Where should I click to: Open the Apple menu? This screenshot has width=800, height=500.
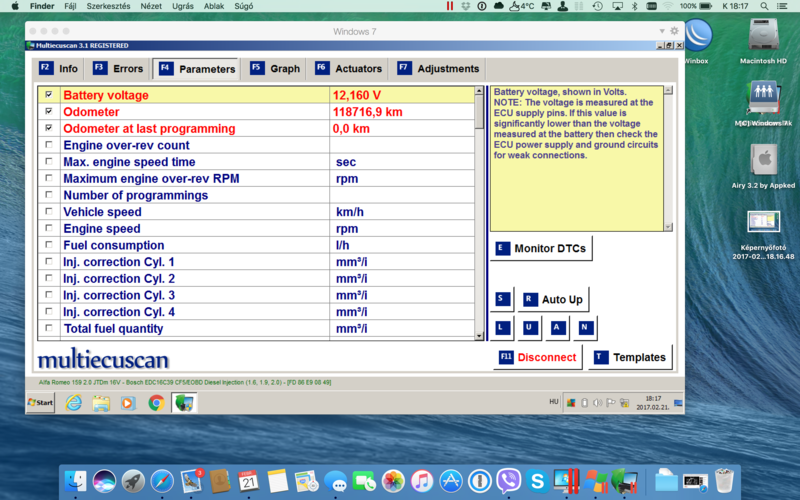point(15,6)
